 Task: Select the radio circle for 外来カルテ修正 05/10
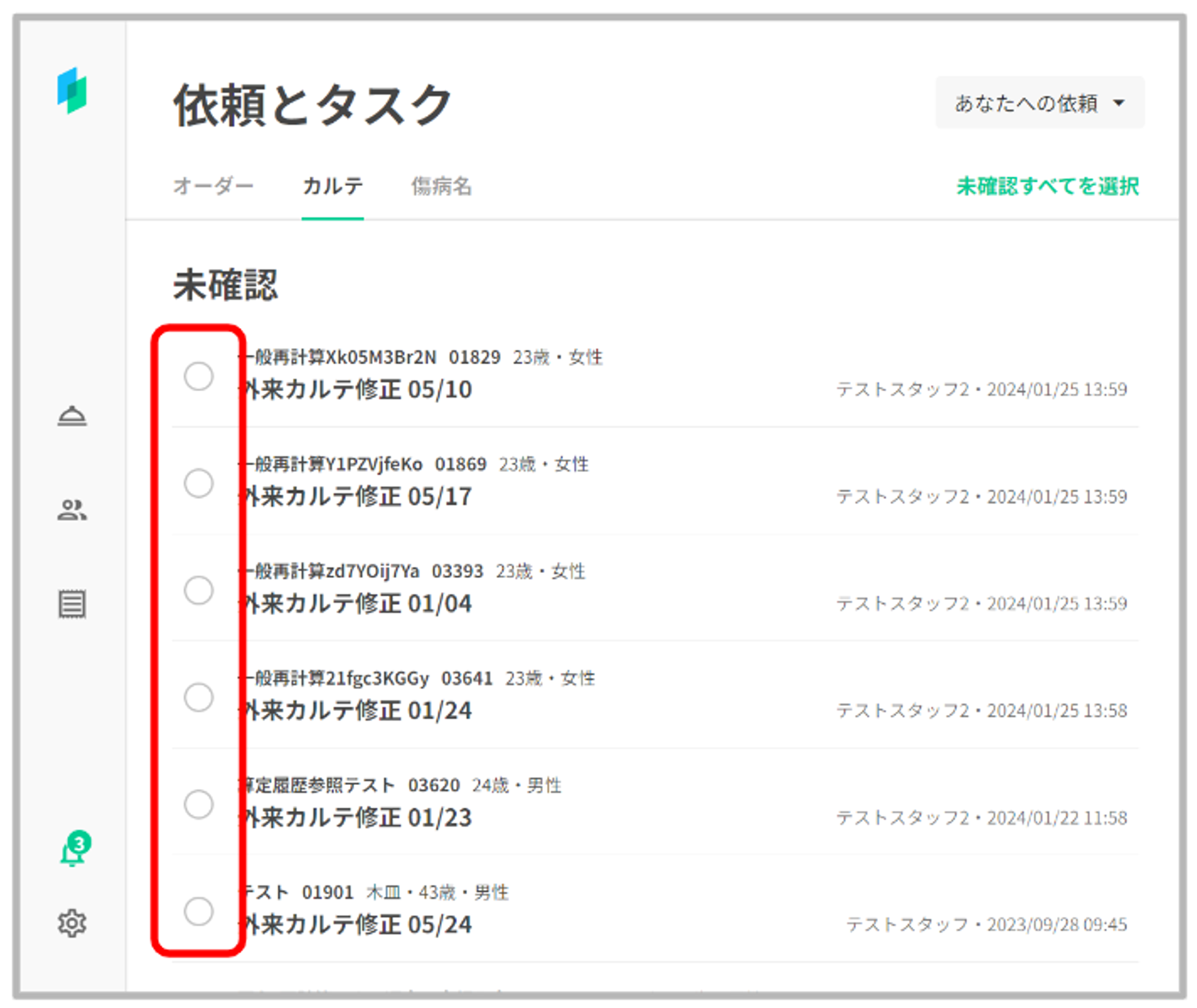[199, 376]
